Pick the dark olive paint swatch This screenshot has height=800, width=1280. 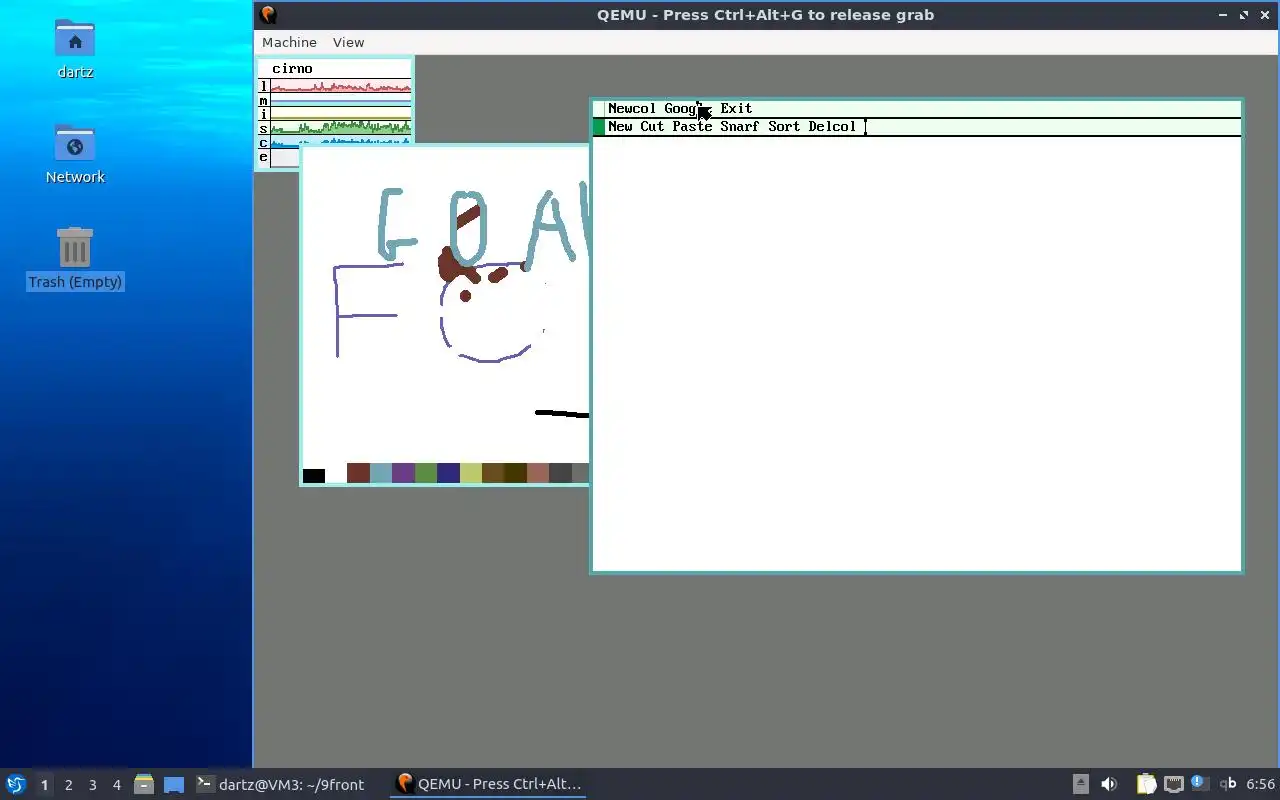tap(515, 474)
